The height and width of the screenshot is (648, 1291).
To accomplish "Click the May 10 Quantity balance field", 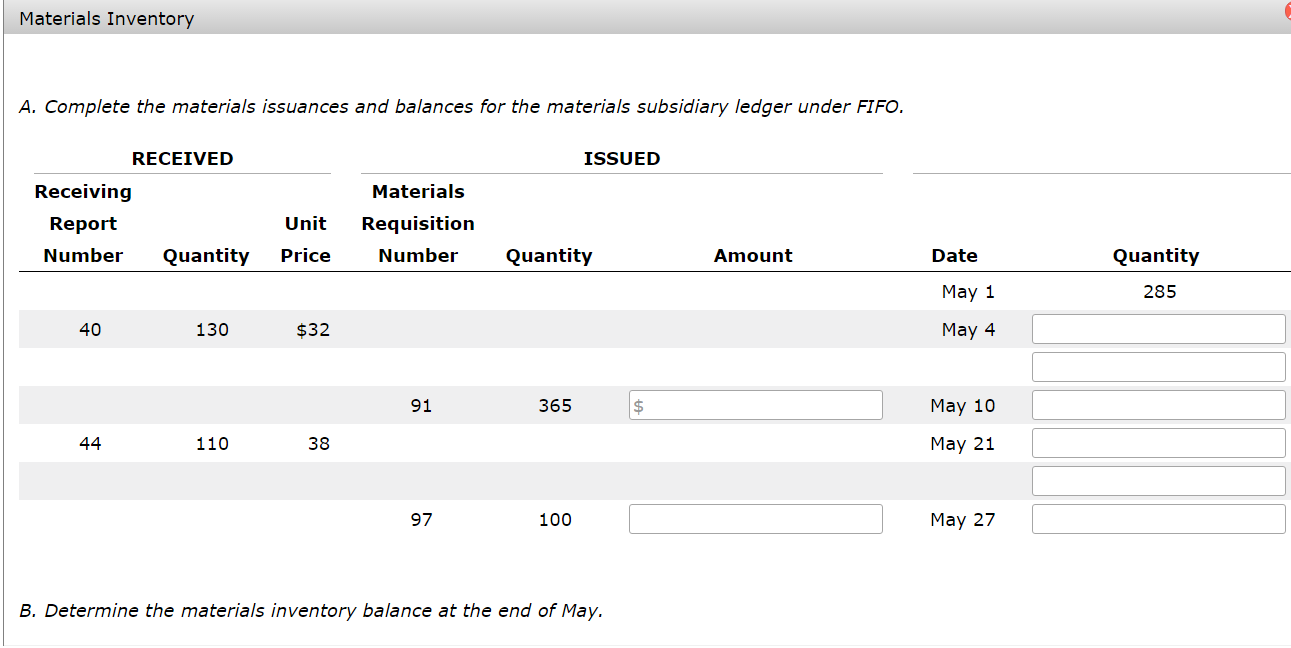I will click(x=1158, y=404).
